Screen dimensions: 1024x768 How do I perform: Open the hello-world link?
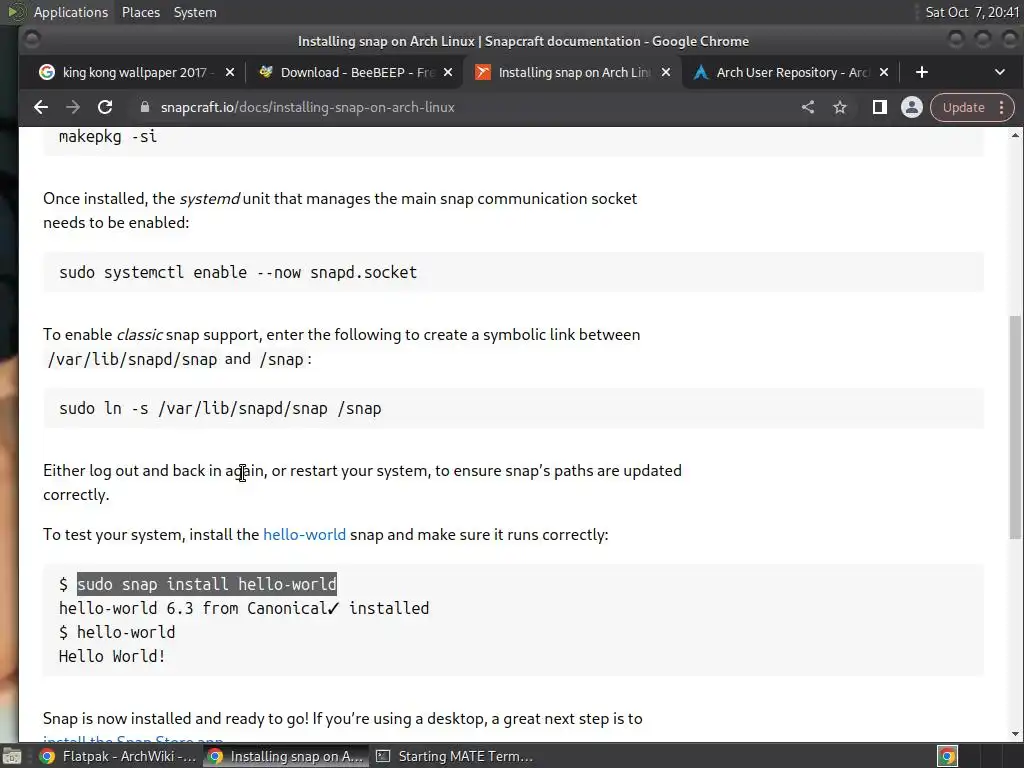304,534
